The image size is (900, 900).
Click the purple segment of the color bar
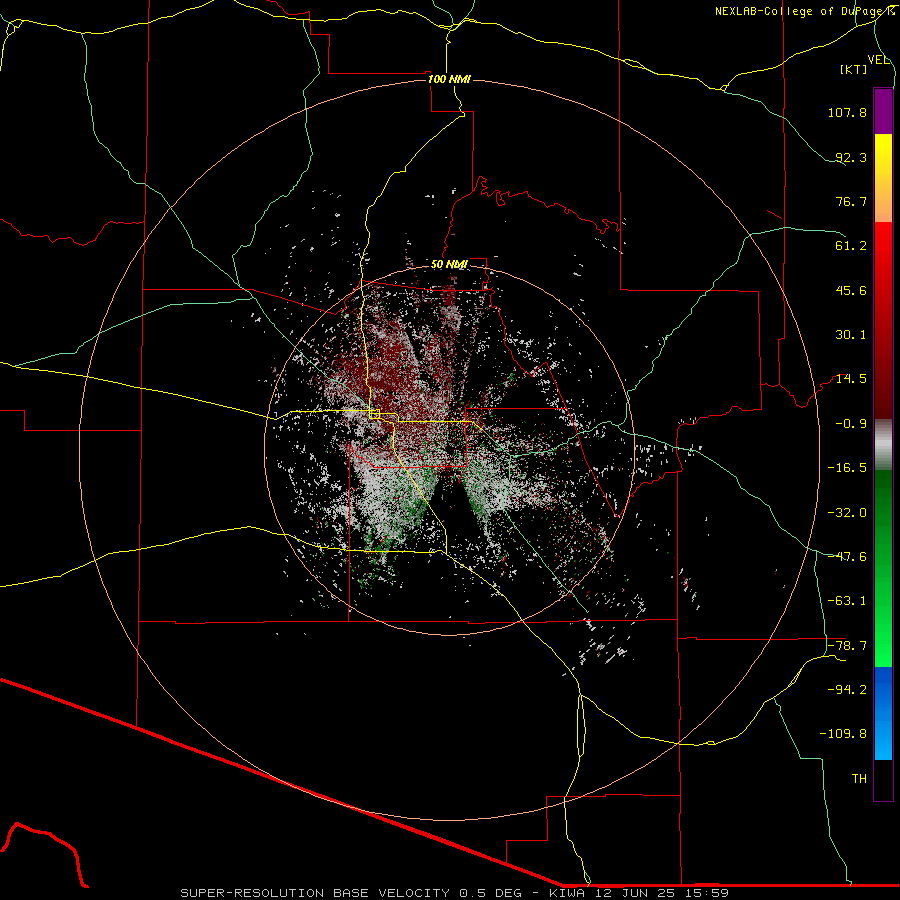point(883,111)
